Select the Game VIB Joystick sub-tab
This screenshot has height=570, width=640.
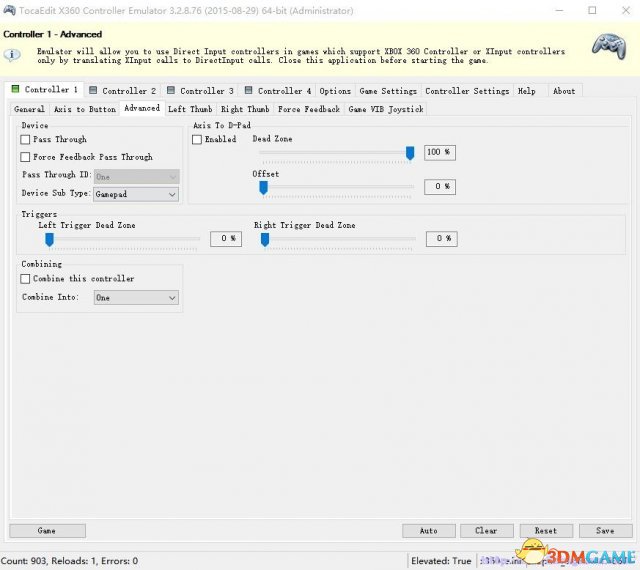[x=386, y=109]
